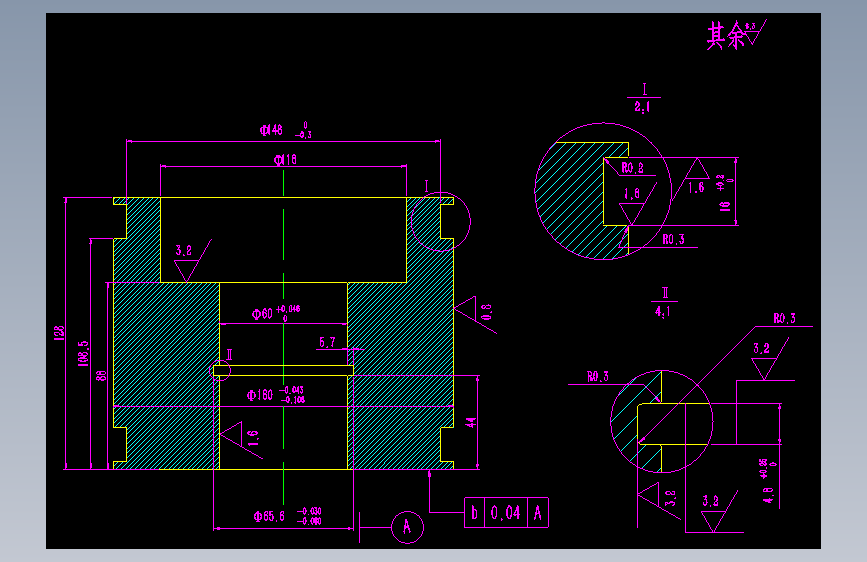The image size is (867, 562).
Task: Click the circled datum "A" symbol
Action: 408,527
